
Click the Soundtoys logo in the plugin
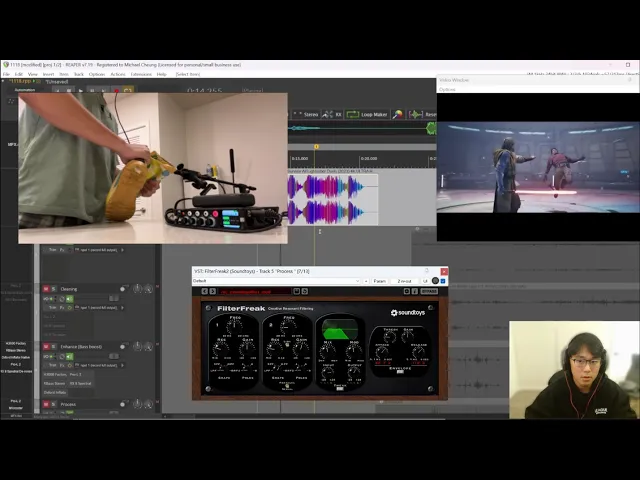pyautogui.click(x=408, y=313)
